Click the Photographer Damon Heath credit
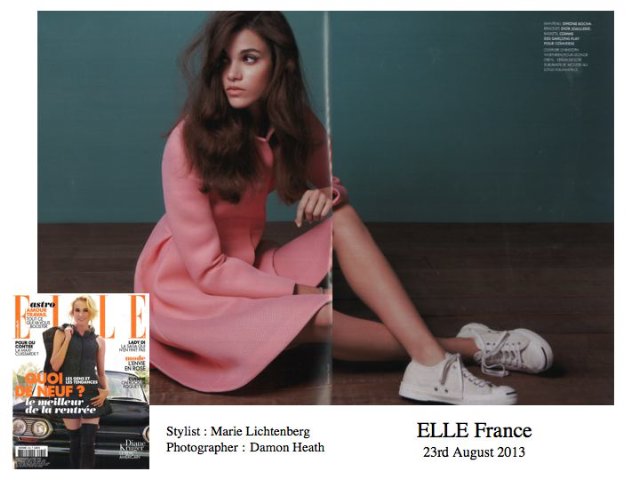This screenshot has height=480, width=640. coord(245,447)
